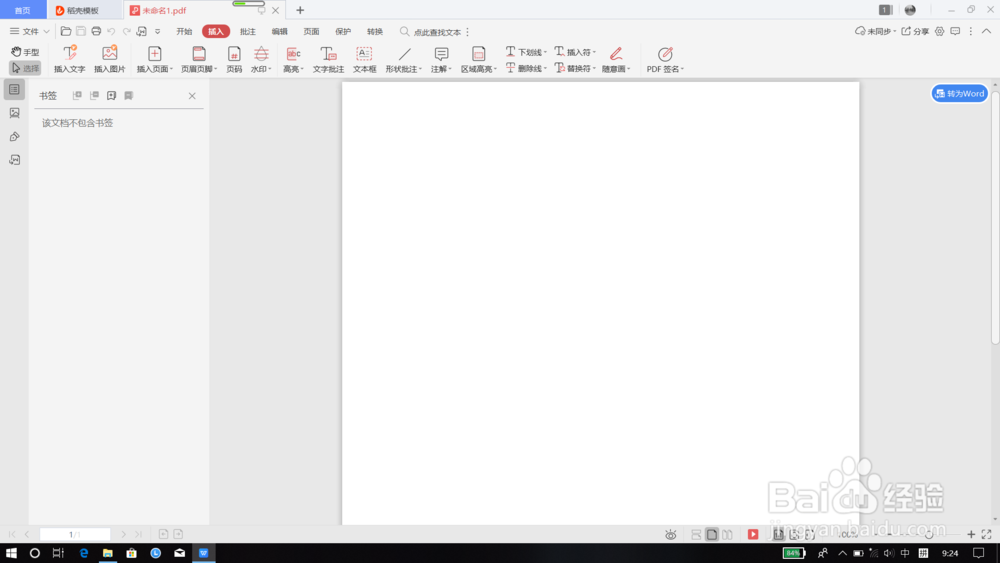Click the print icon in quick toolbar
1000x563 pixels.
[96, 31]
